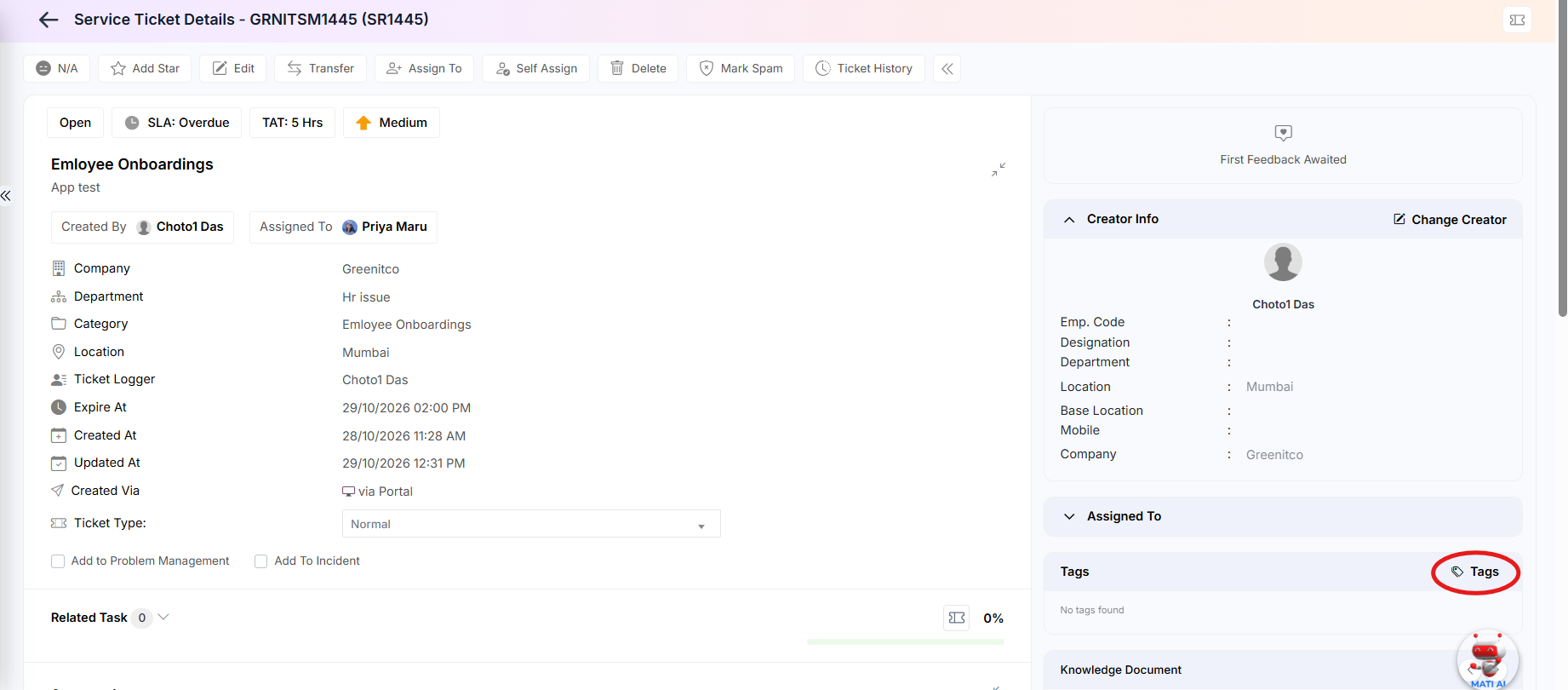The image size is (1568, 690).
Task: Transfer the ticket
Action: [x=320, y=68]
